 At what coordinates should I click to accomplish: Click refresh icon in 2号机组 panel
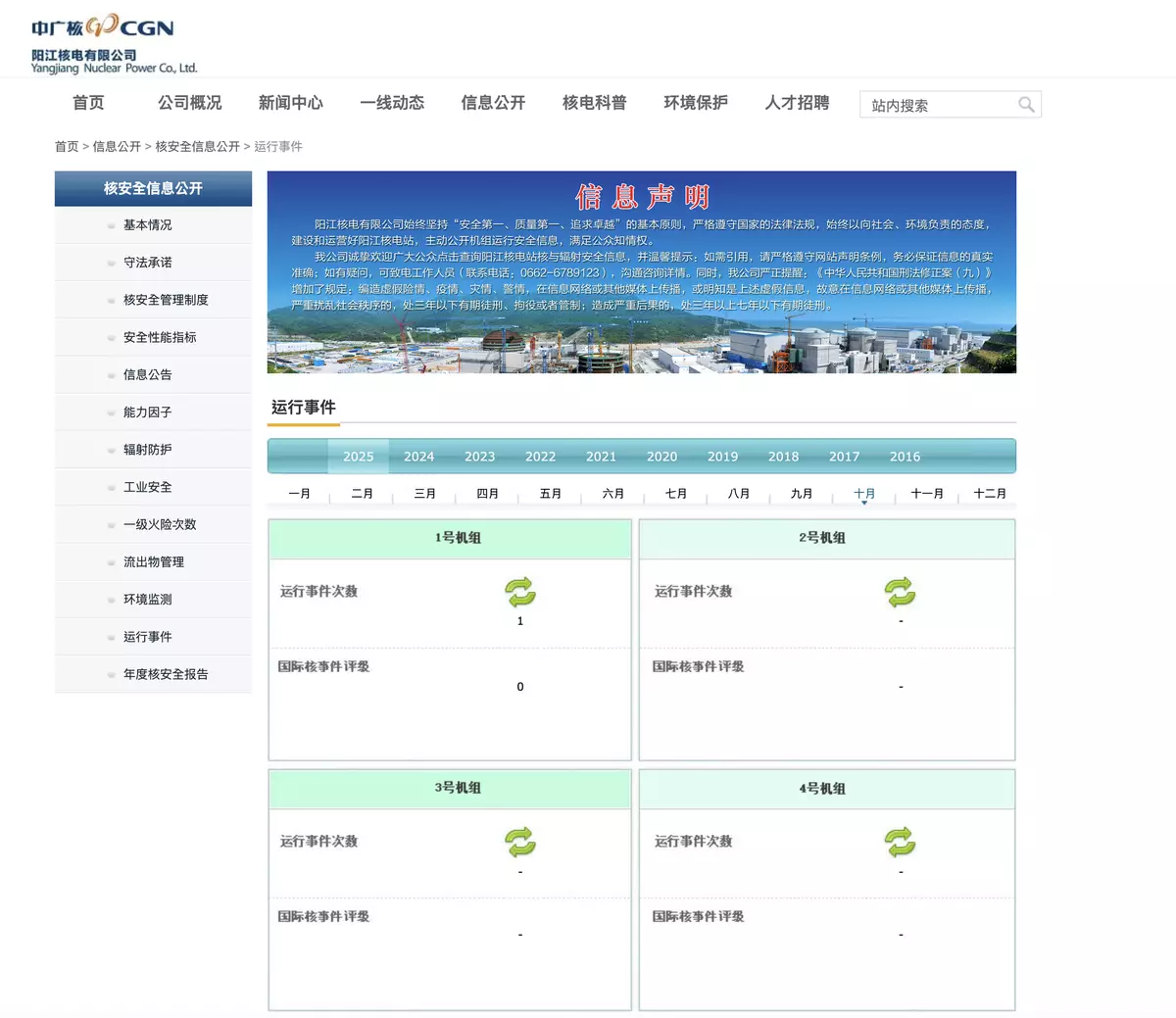(x=900, y=592)
